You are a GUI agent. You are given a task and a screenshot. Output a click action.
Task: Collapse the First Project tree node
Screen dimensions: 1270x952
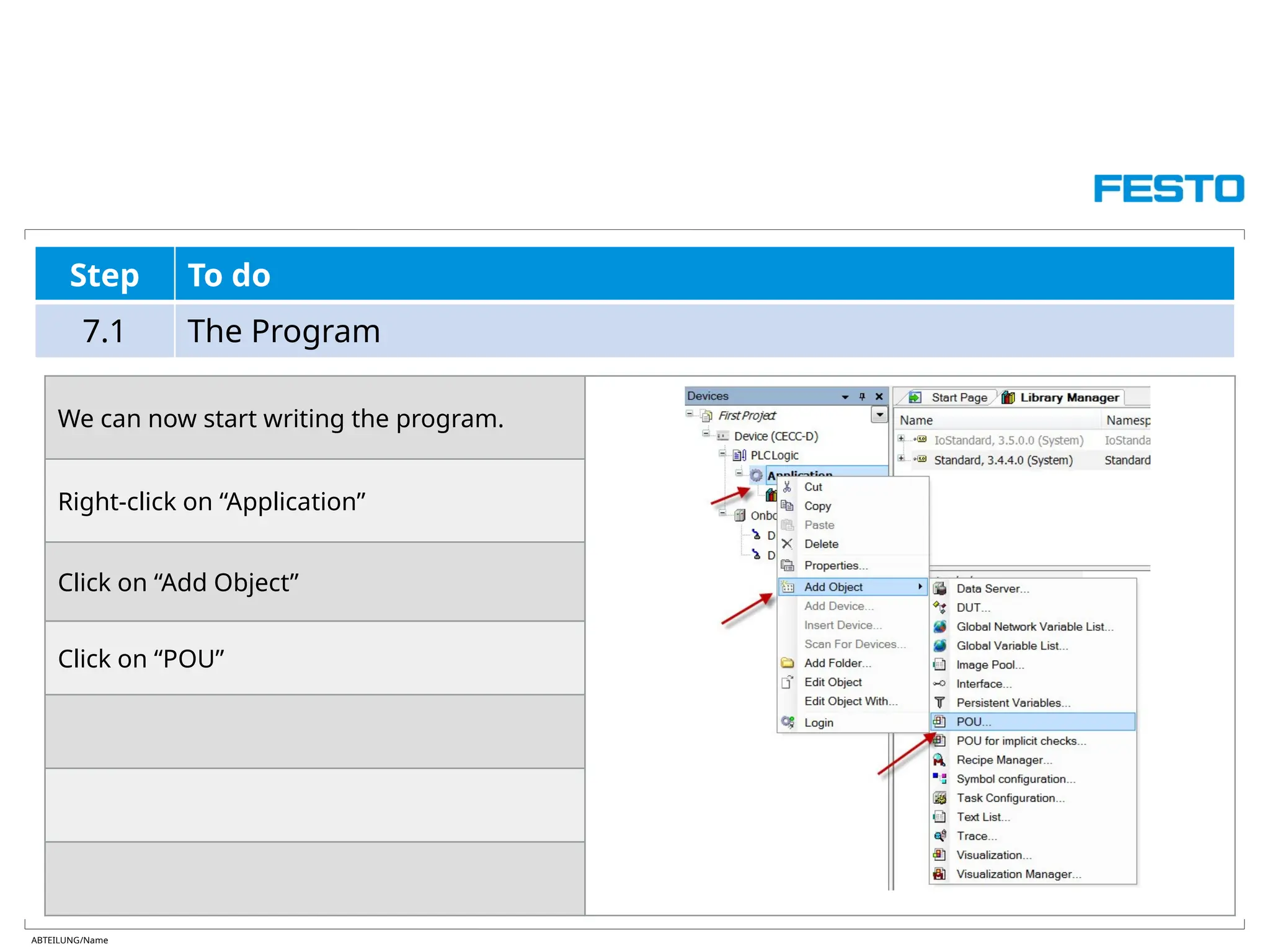click(690, 414)
